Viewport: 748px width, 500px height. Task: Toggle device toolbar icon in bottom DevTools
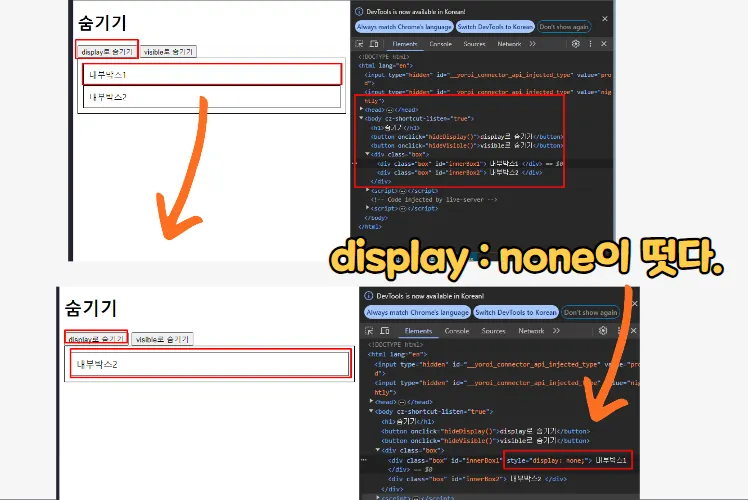tap(384, 331)
